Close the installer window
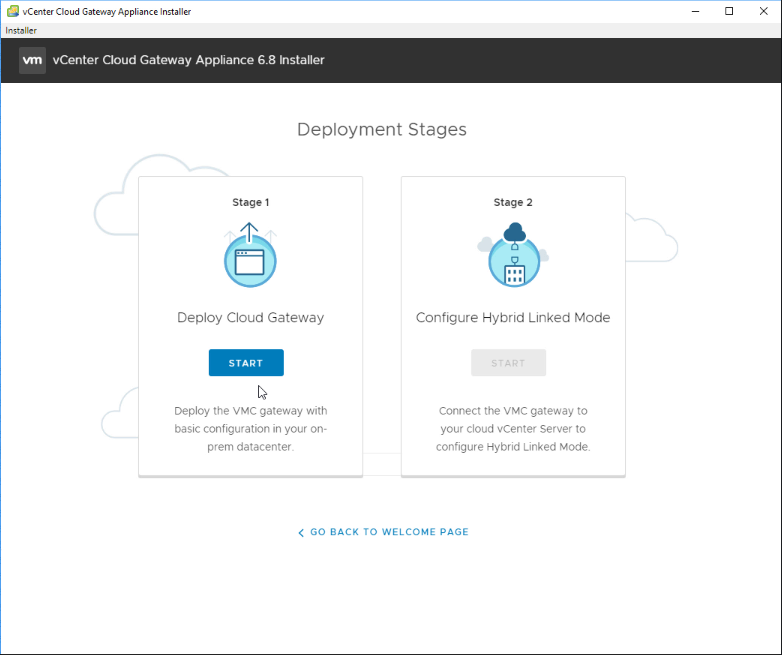The width and height of the screenshot is (782, 655). pyautogui.click(x=764, y=11)
